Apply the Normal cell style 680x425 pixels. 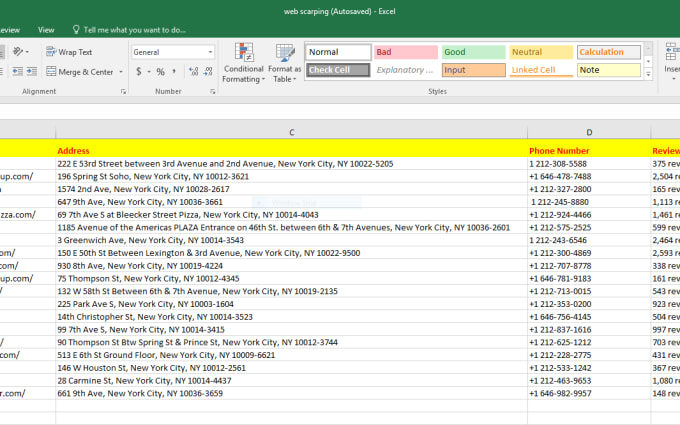(x=338, y=52)
